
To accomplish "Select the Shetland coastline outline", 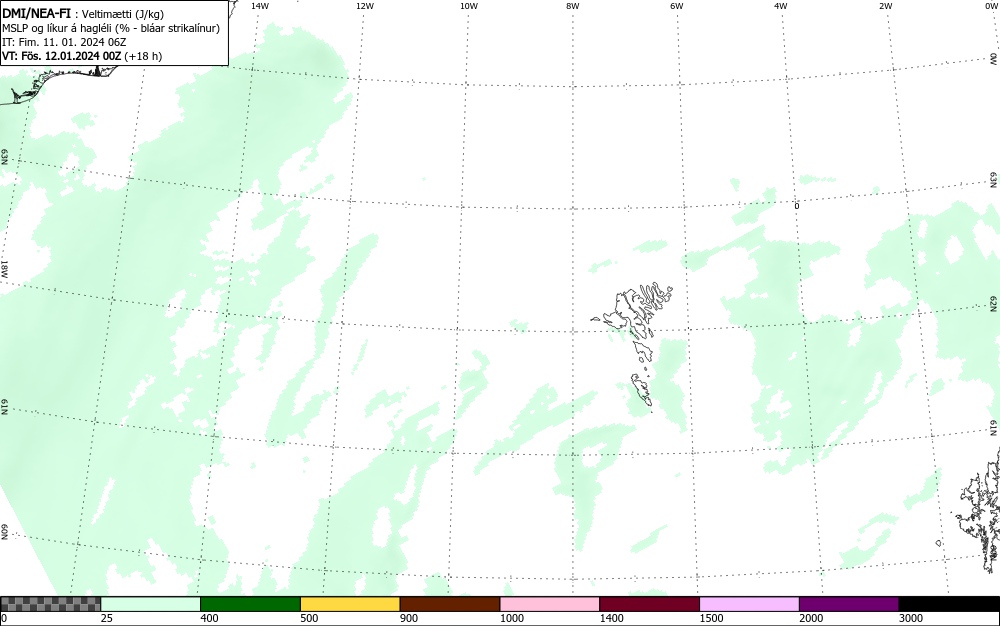I will pos(979,510).
